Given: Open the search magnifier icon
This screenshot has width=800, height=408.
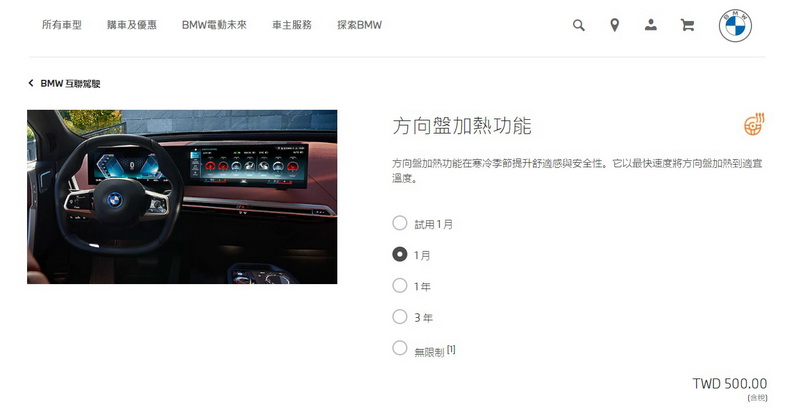Looking at the screenshot, I should pos(579,25).
